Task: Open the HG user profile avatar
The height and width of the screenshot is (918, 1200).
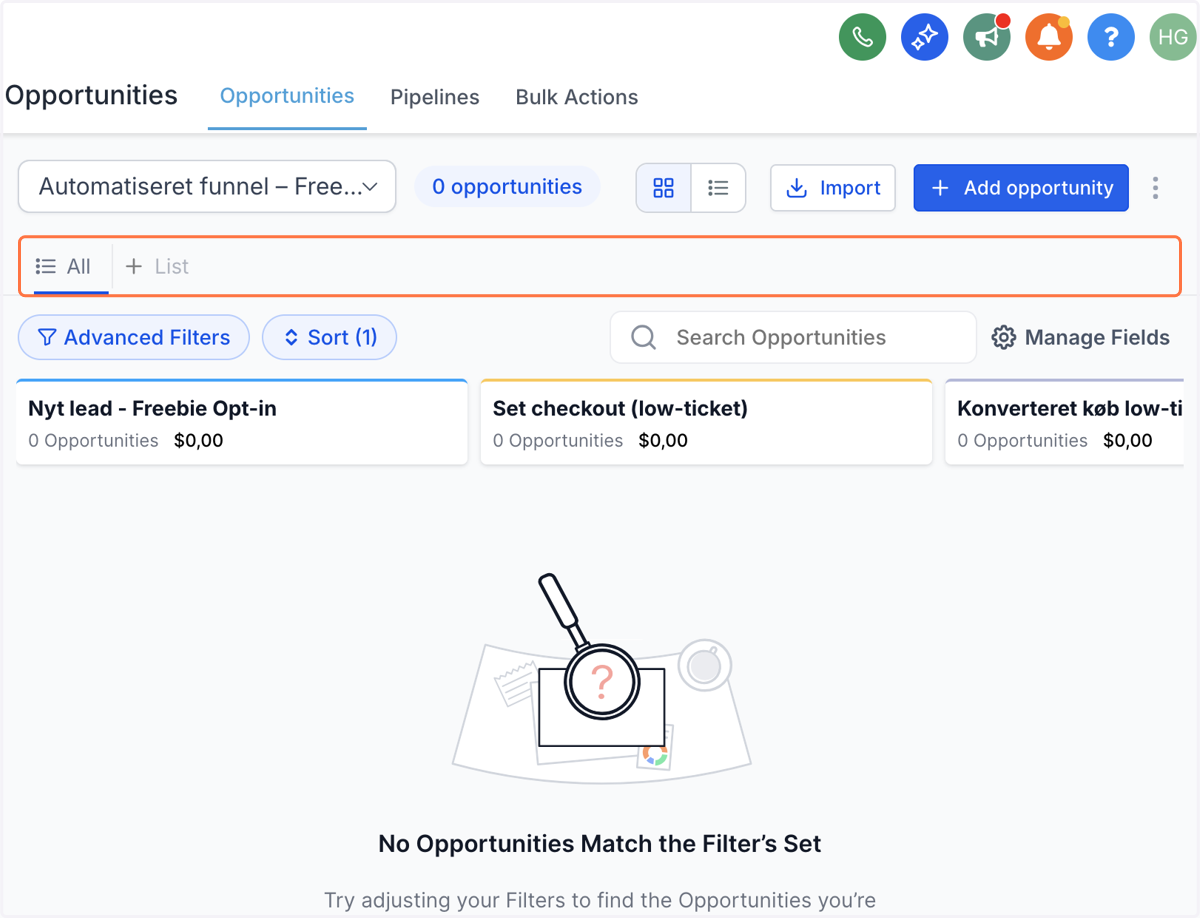Action: [1173, 37]
